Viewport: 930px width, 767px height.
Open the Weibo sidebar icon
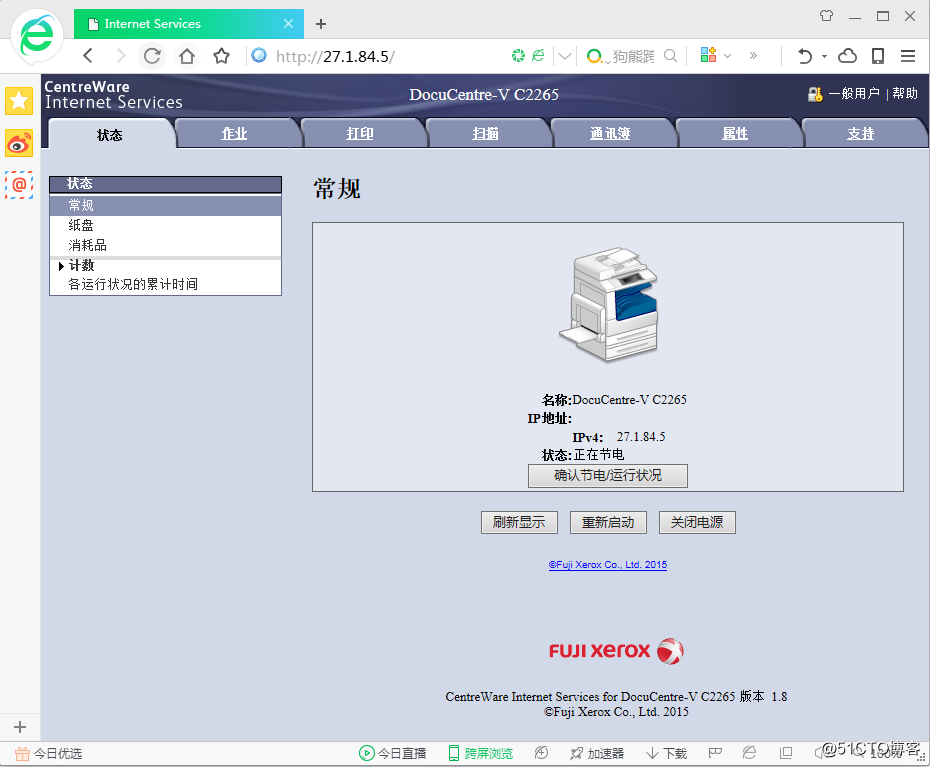click(19, 143)
